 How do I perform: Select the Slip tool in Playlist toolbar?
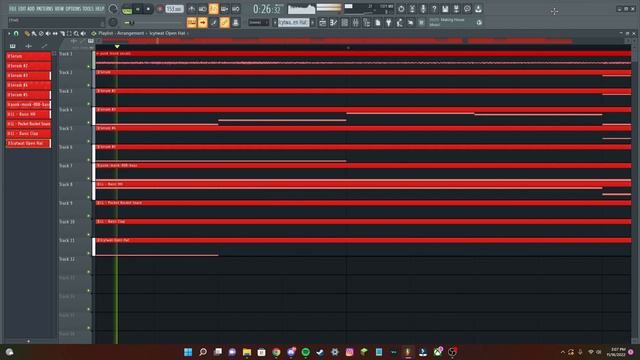(x=55, y=33)
